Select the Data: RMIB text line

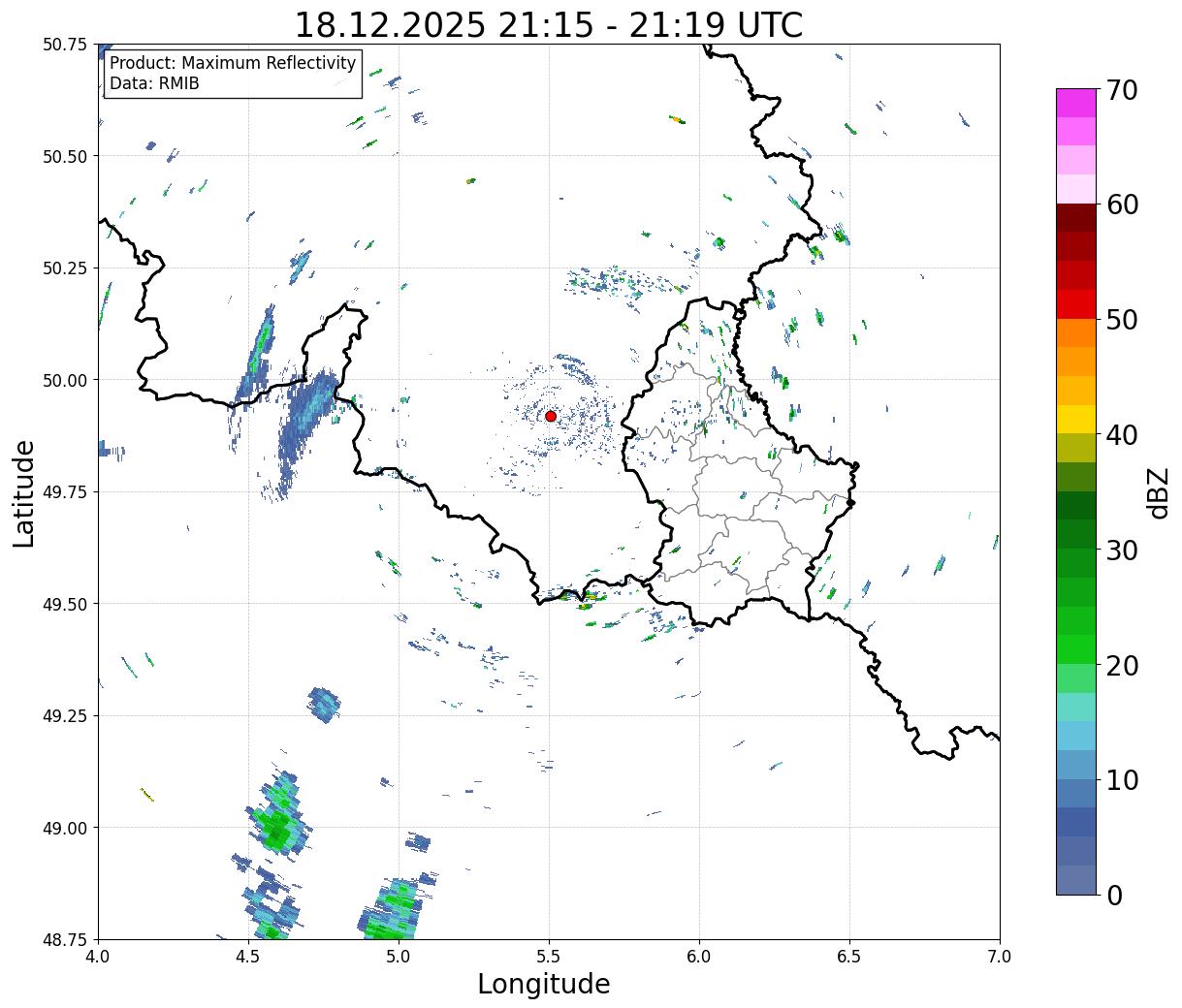[x=154, y=83]
